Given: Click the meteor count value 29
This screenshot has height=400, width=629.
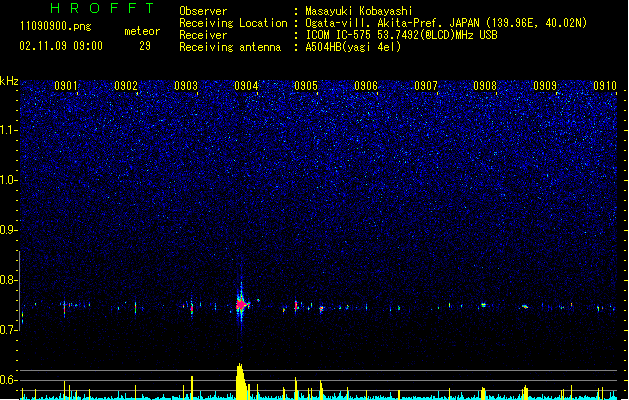Looking at the screenshot, I should click(x=145, y=46).
